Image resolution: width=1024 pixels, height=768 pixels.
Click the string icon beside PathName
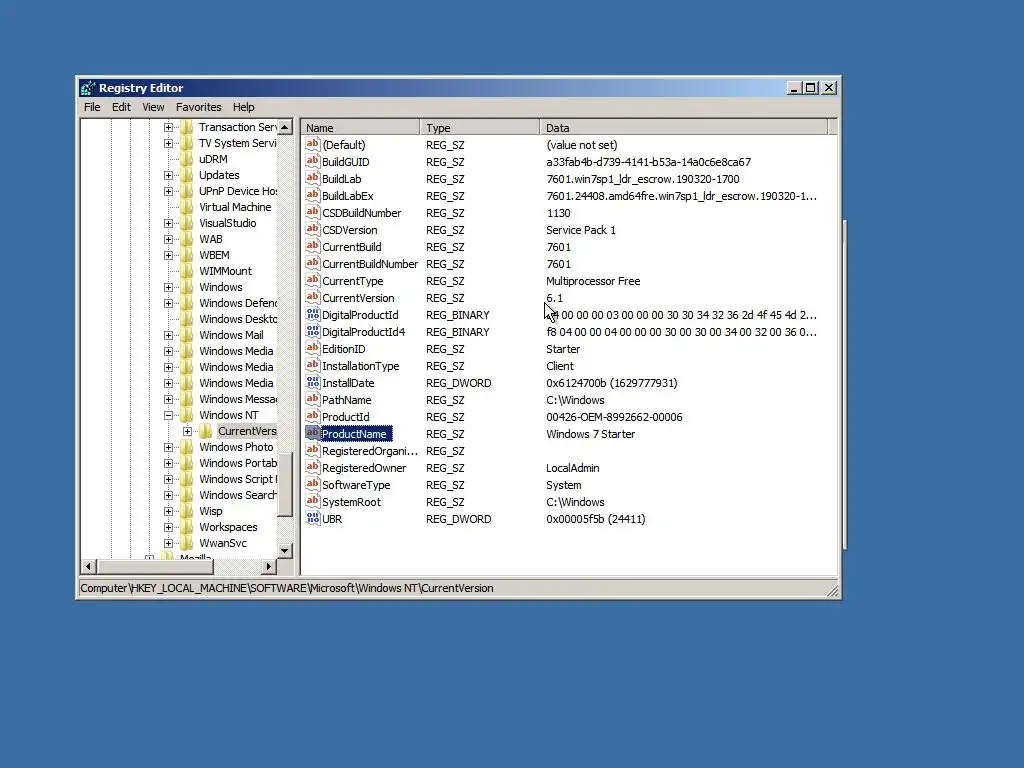(313, 399)
